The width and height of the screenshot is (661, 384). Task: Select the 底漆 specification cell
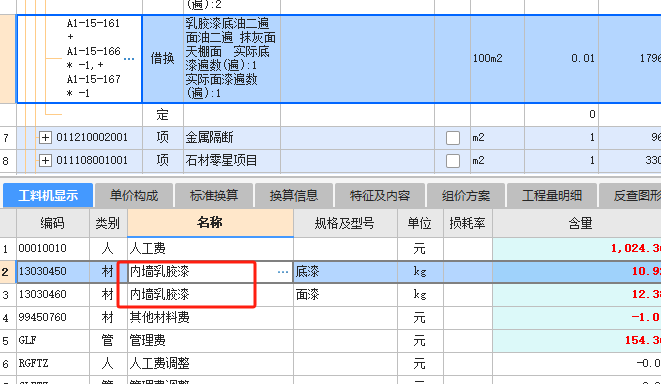345,271
